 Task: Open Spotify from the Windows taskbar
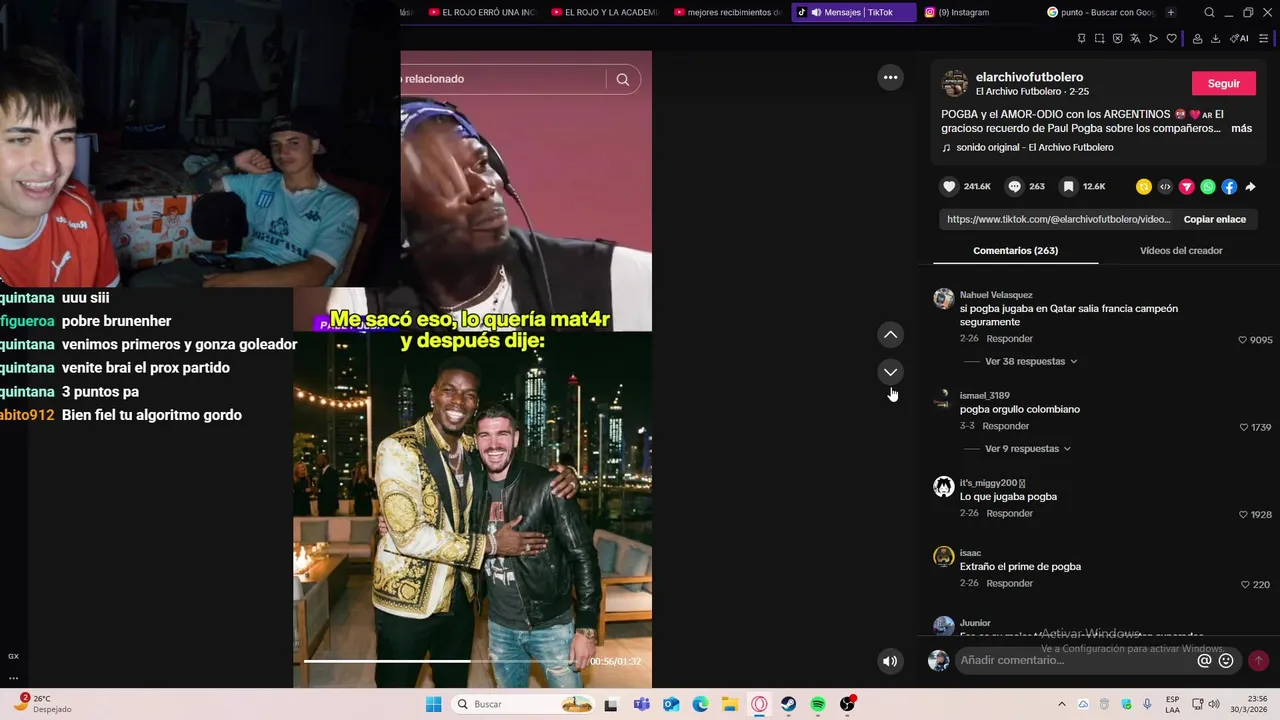pyautogui.click(x=818, y=704)
